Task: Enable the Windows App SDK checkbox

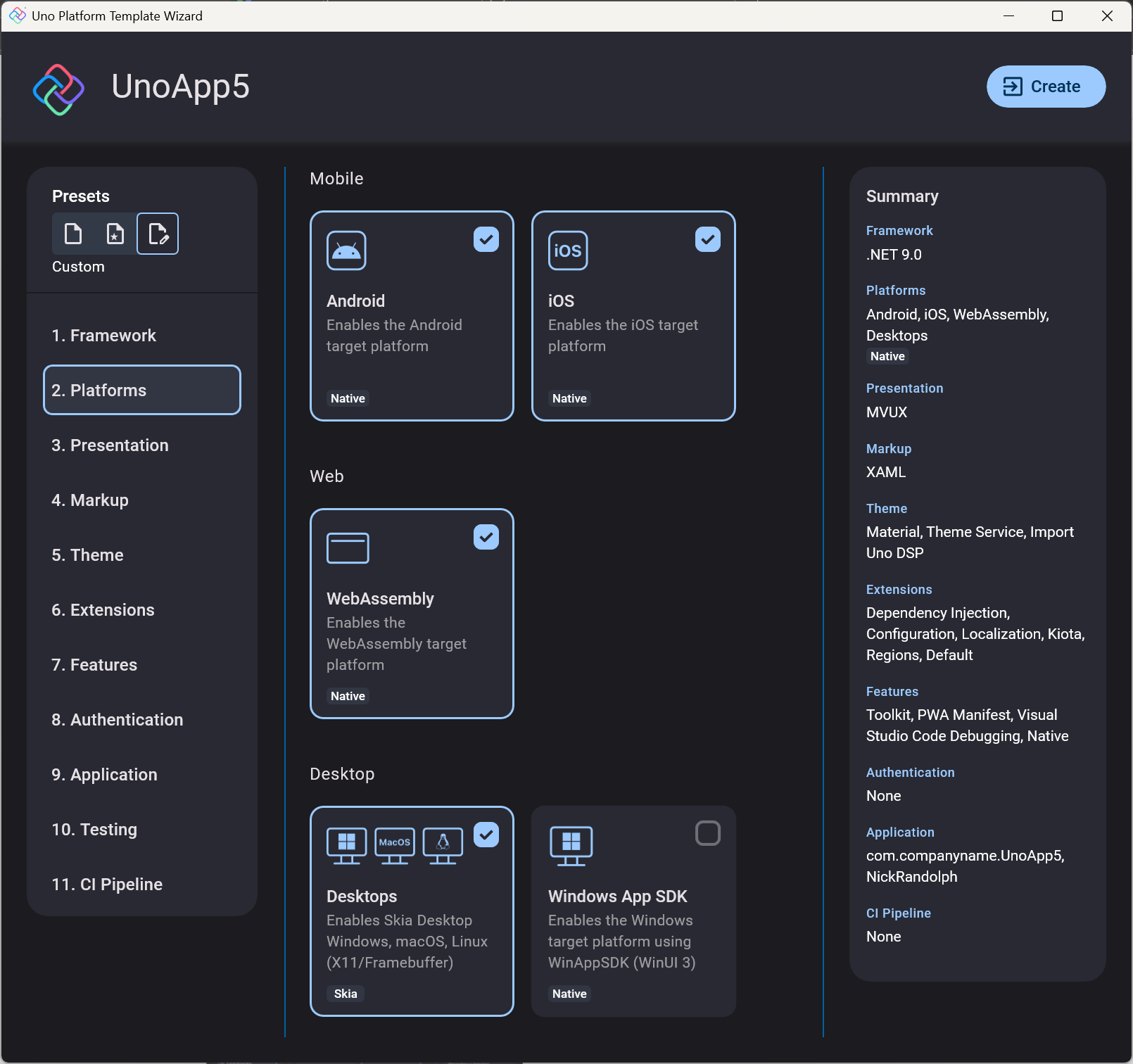Action: tap(708, 833)
